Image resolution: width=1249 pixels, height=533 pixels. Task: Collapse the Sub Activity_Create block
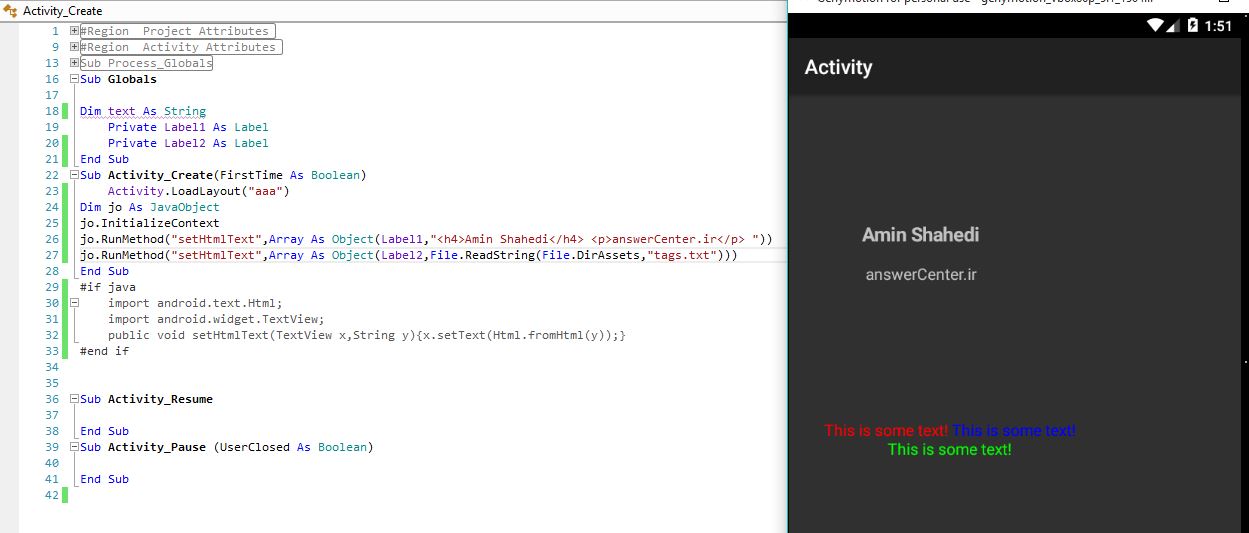tap(75, 175)
